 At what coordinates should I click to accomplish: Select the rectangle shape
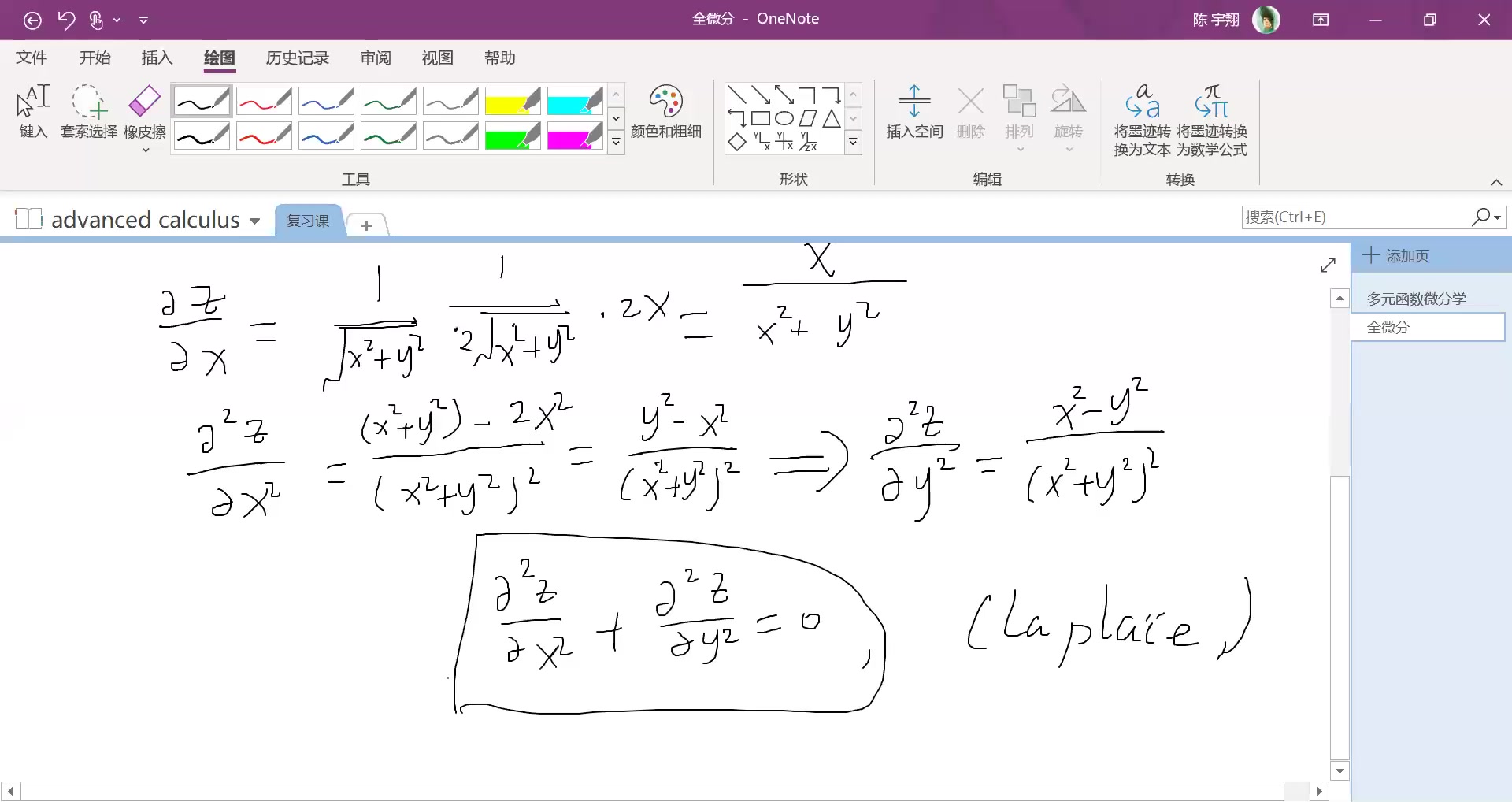point(760,119)
